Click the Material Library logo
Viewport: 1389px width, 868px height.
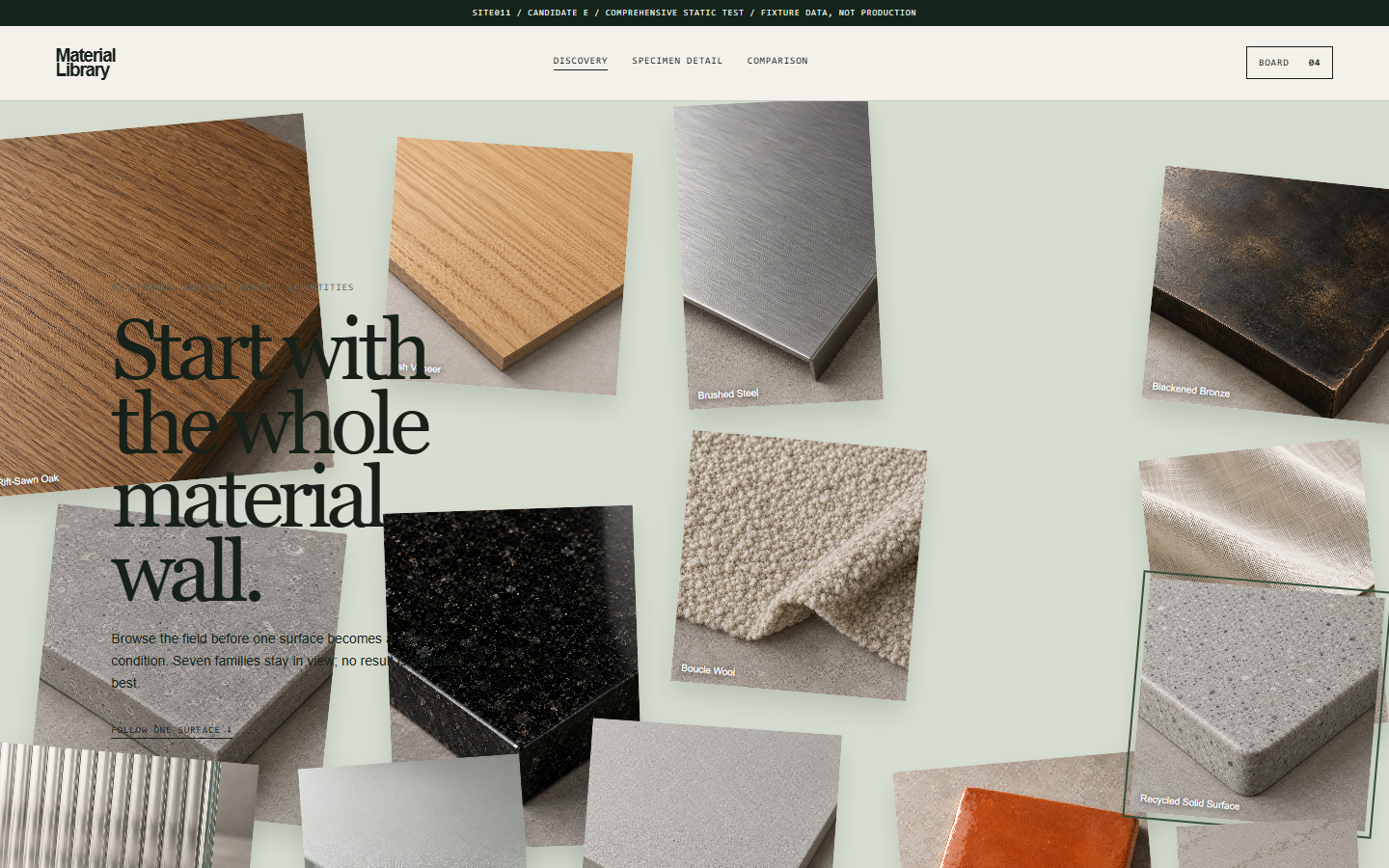click(x=85, y=63)
